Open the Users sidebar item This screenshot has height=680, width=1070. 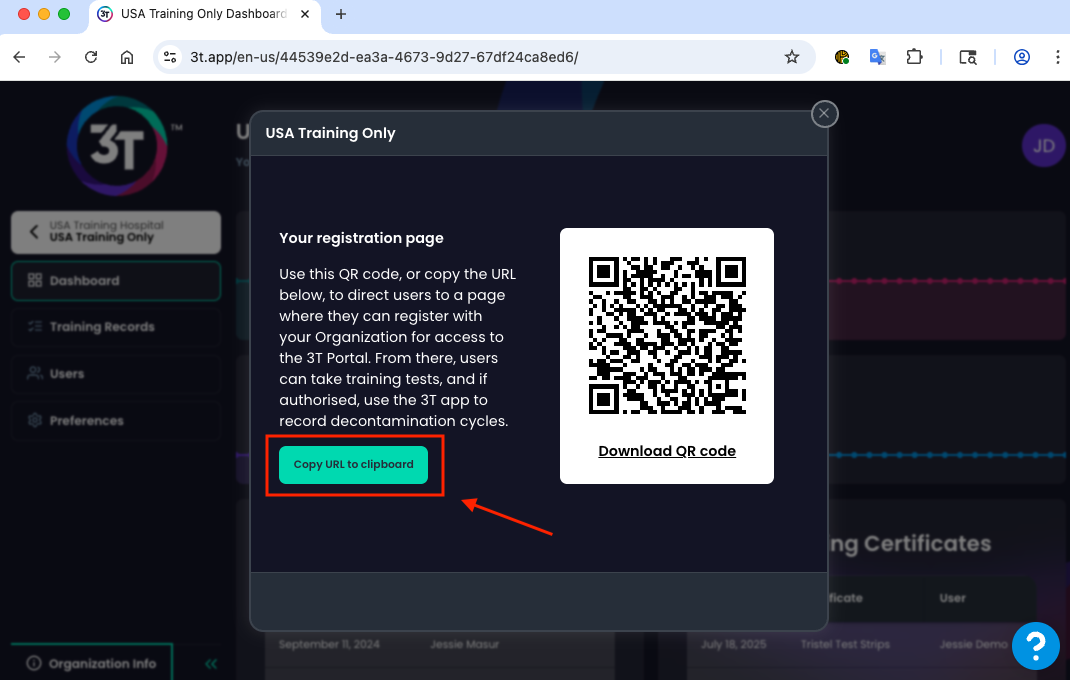115,373
